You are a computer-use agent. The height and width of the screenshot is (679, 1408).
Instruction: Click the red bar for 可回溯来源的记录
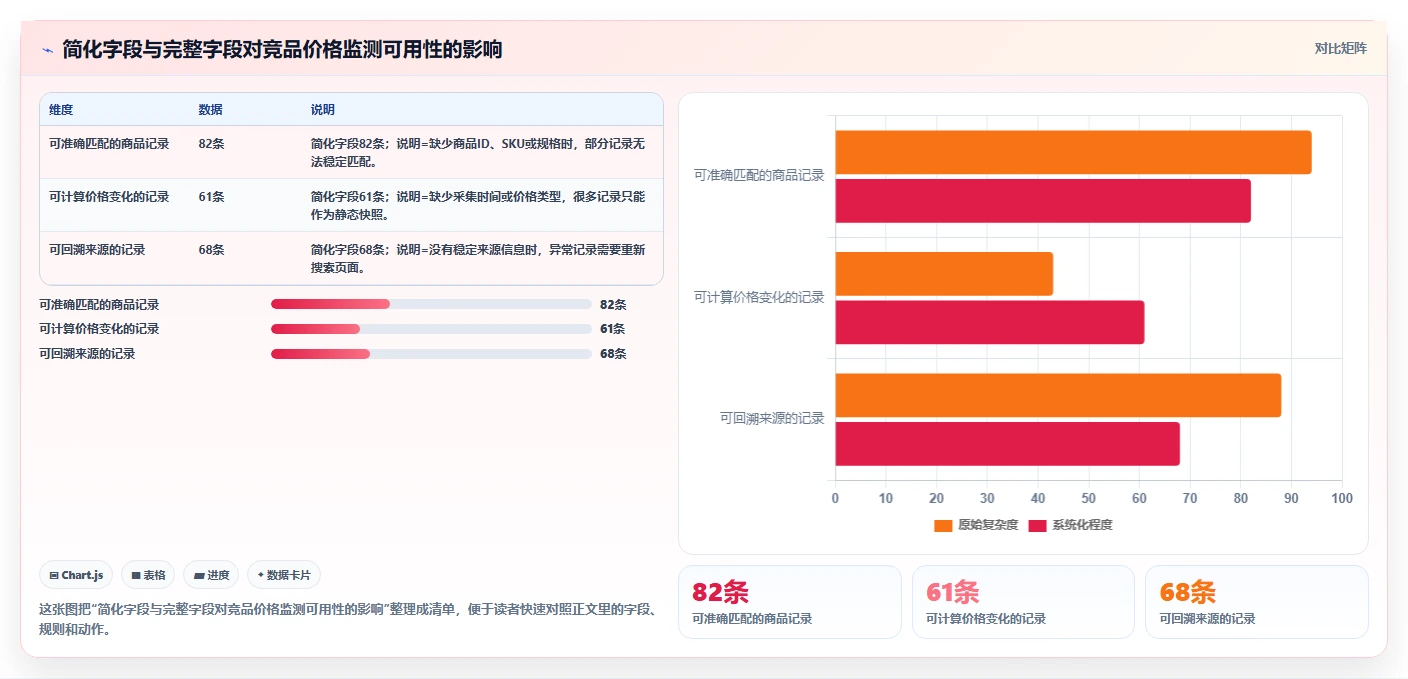[1008, 443]
